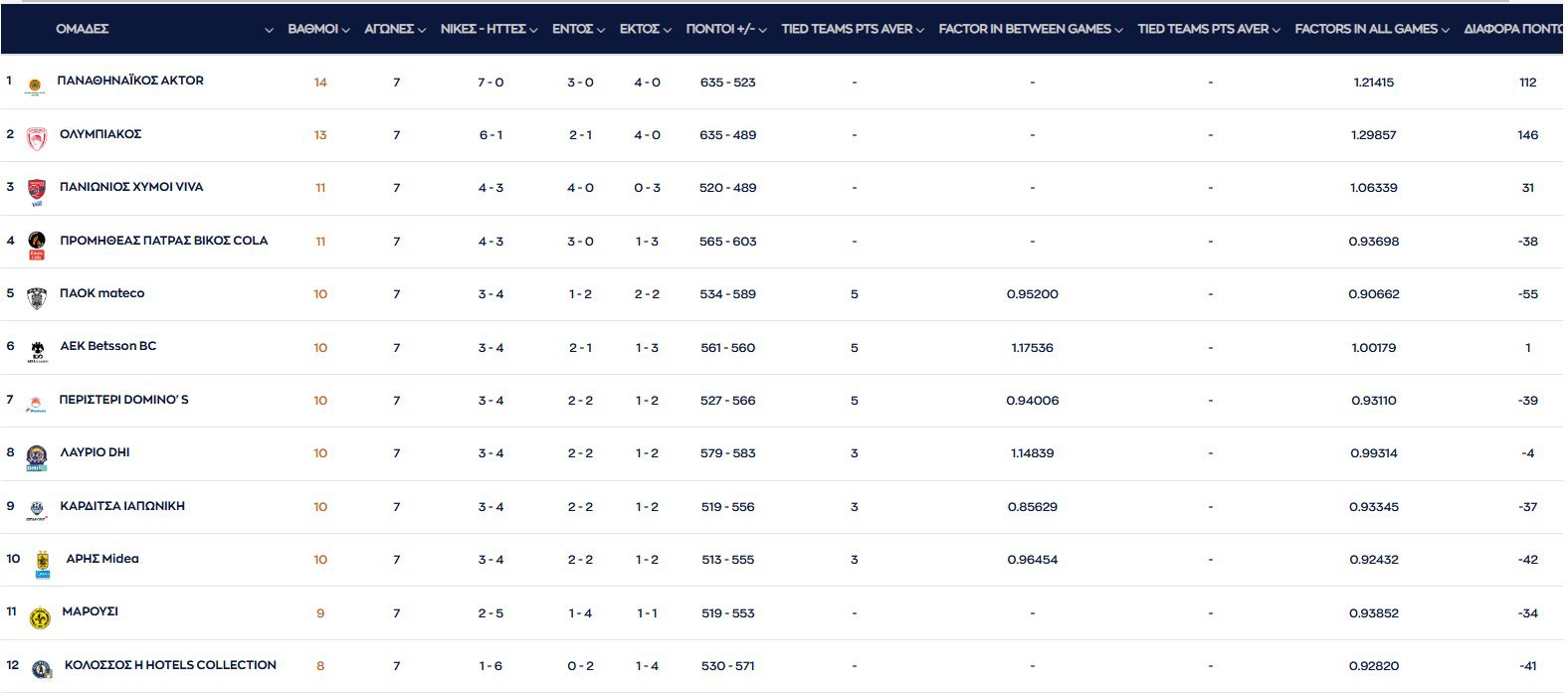Screen dimensions: 1568x693
Task: Sort by ΝΙΚΕΣ - ΗΤΤΕΣ column header
Action: [483, 29]
